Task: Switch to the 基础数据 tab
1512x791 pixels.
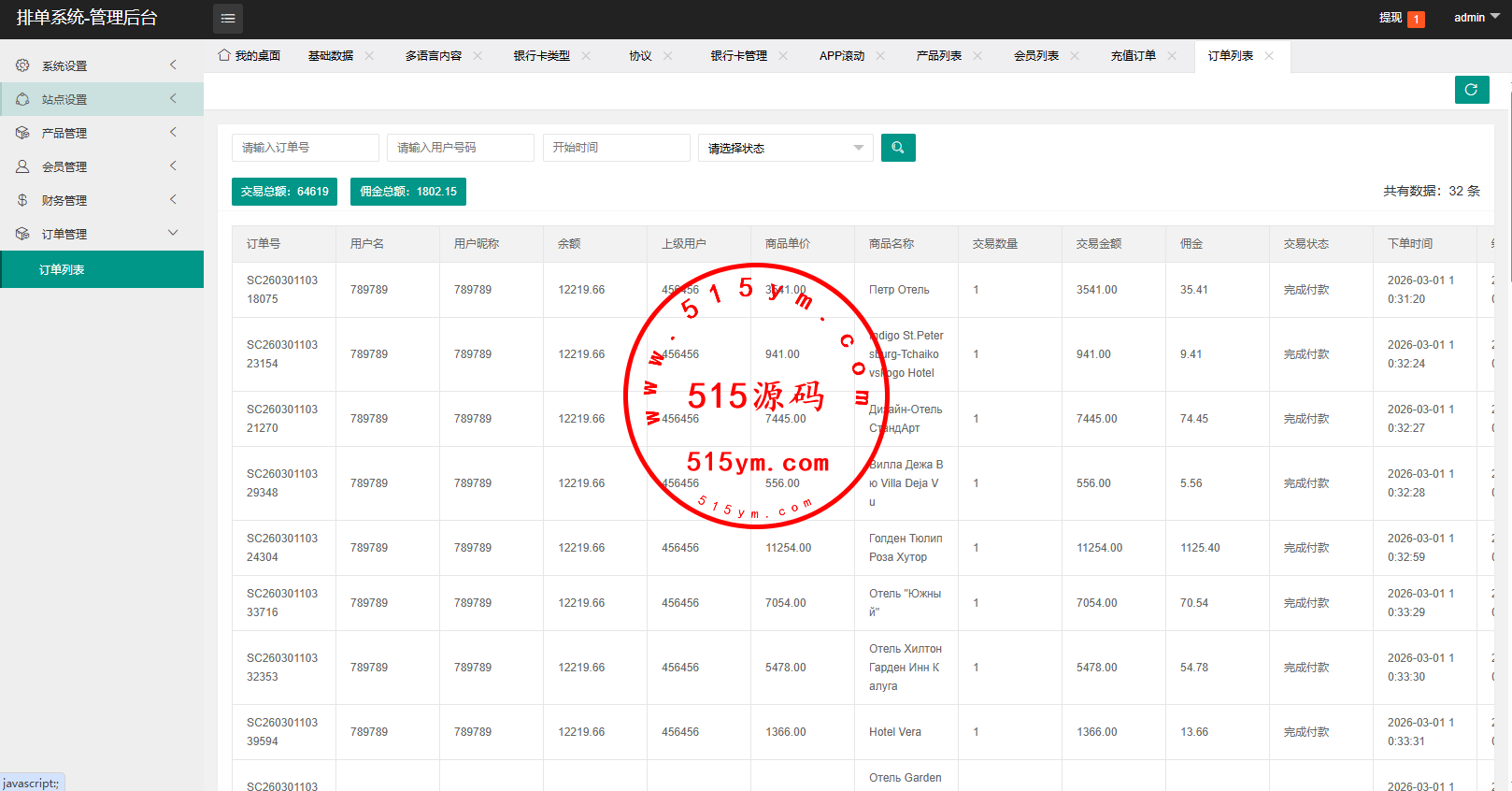Action: (331, 56)
